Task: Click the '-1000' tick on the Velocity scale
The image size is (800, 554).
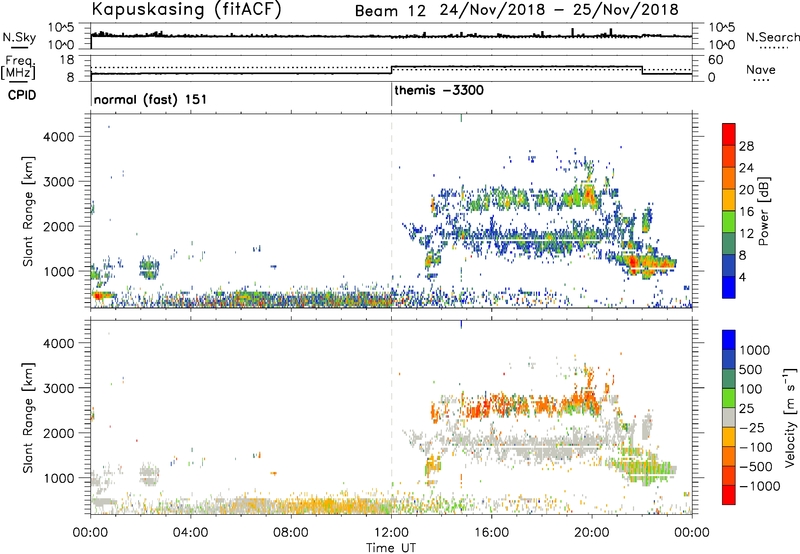Action: coord(760,486)
